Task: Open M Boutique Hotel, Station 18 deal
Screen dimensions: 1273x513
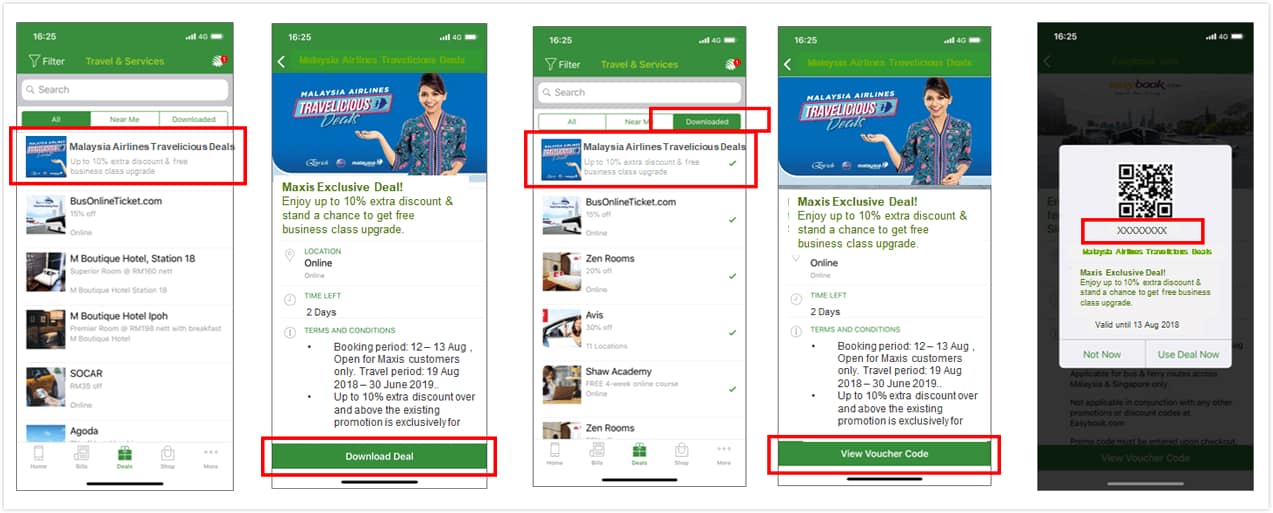Action: point(126,272)
